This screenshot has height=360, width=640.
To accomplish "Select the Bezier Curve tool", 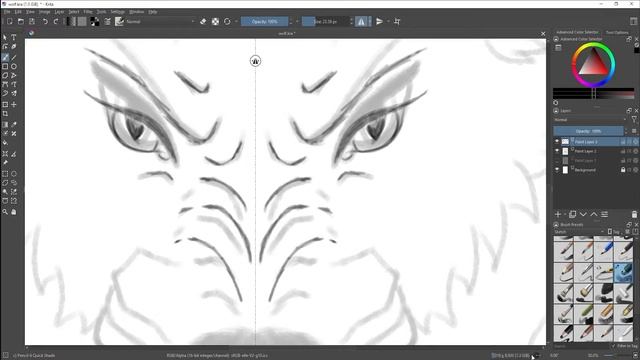I will point(5,84).
